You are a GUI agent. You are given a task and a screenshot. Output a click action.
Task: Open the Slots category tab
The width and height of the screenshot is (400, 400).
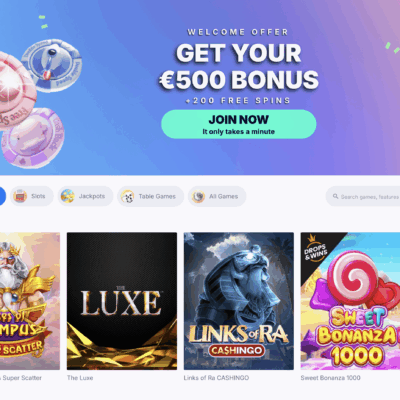[x=32, y=196]
